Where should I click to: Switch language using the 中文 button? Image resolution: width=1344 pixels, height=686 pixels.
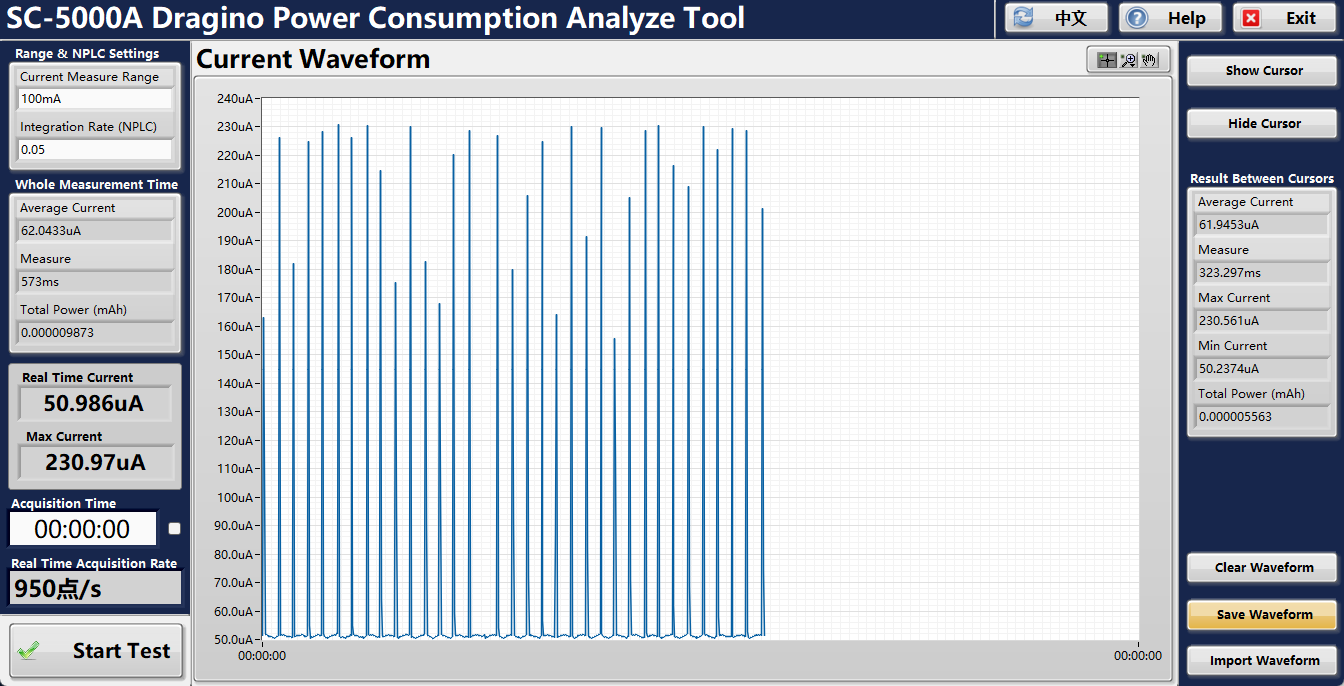tap(1057, 18)
